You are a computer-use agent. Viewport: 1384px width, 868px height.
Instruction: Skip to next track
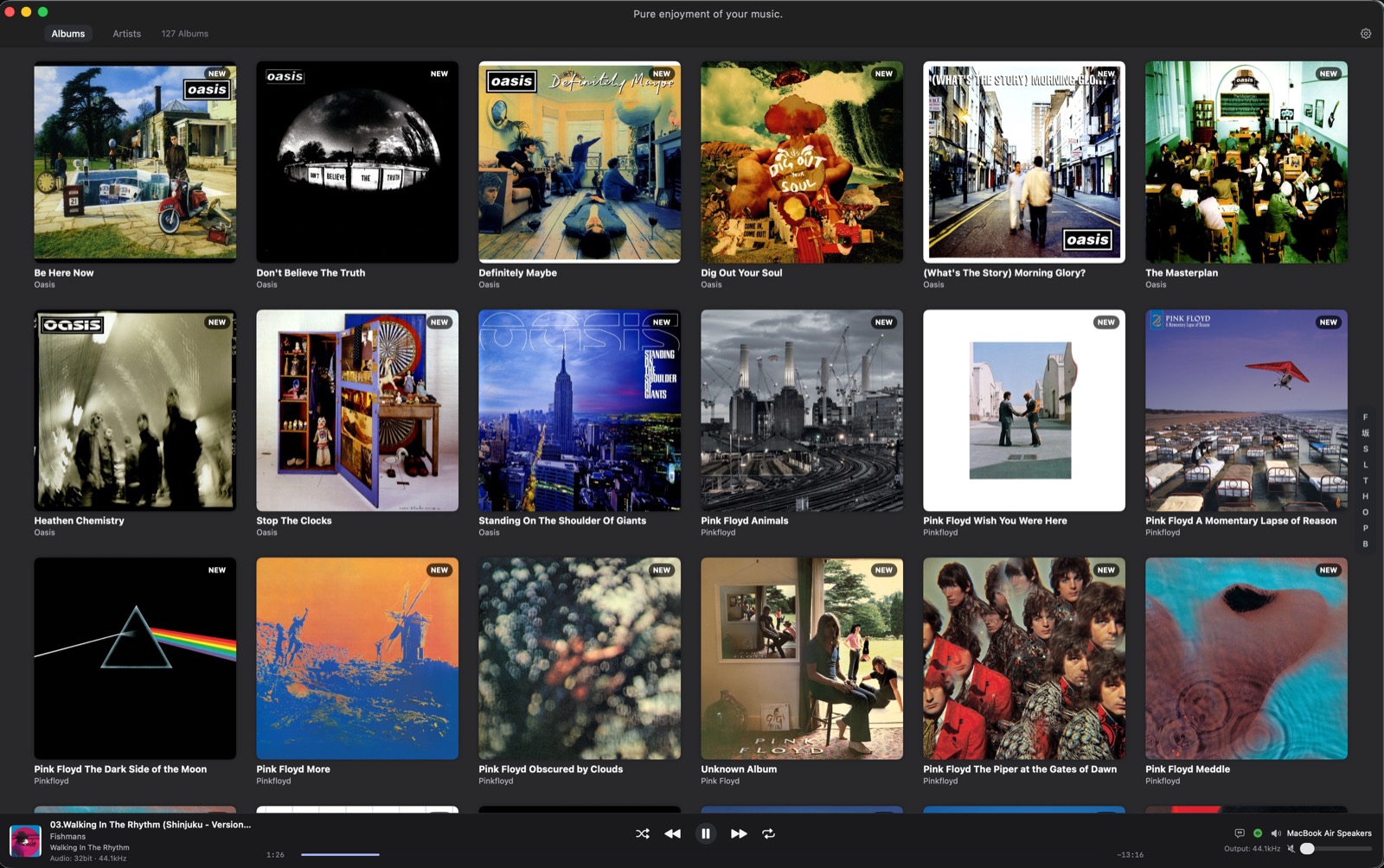(x=739, y=833)
